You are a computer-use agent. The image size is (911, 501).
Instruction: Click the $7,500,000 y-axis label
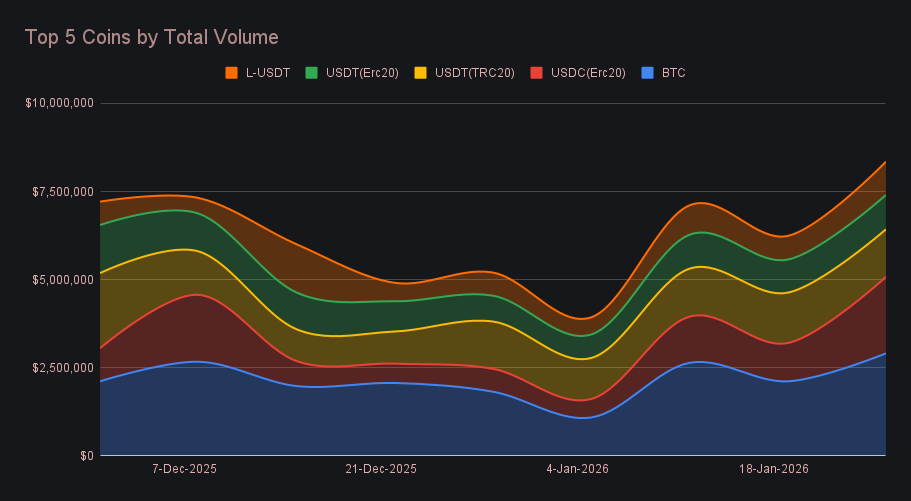pos(62,191)
